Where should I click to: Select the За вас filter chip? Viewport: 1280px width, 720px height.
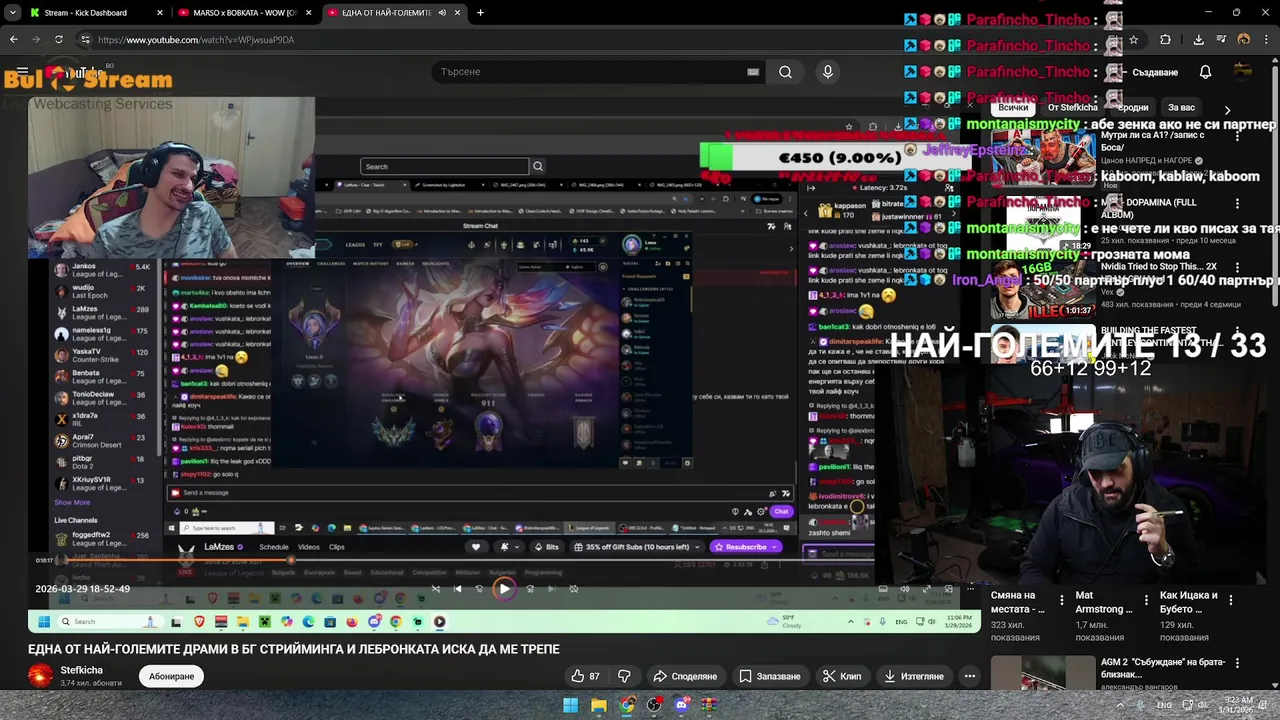coord(1181,108)
